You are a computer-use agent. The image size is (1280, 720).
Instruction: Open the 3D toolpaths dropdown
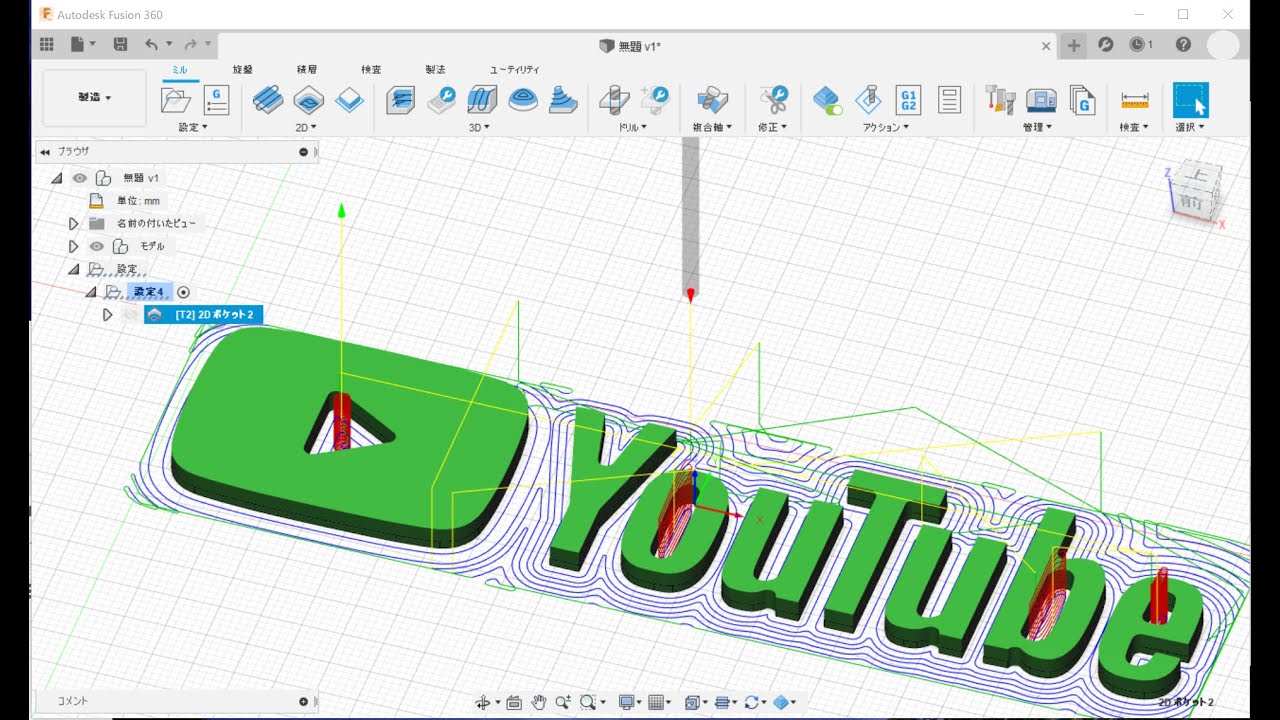(x=480, y=127)
